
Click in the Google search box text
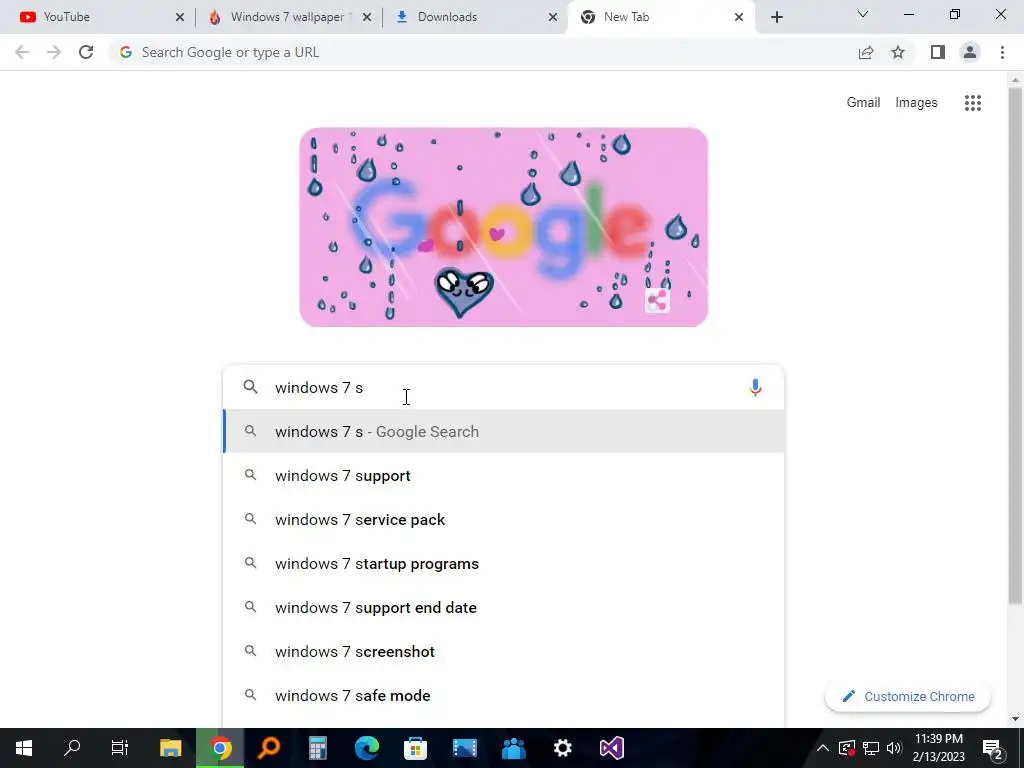pyautogui.click(x=503, y=387)
